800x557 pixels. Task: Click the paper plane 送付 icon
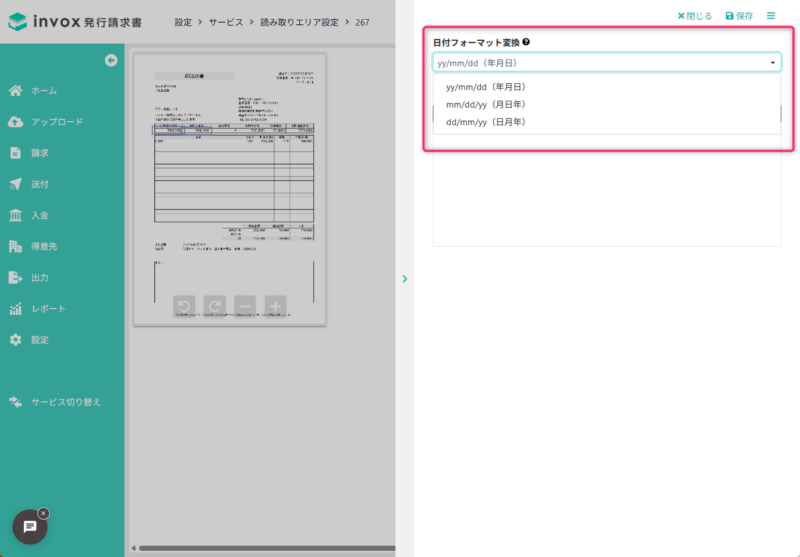(x=15, y=184)
